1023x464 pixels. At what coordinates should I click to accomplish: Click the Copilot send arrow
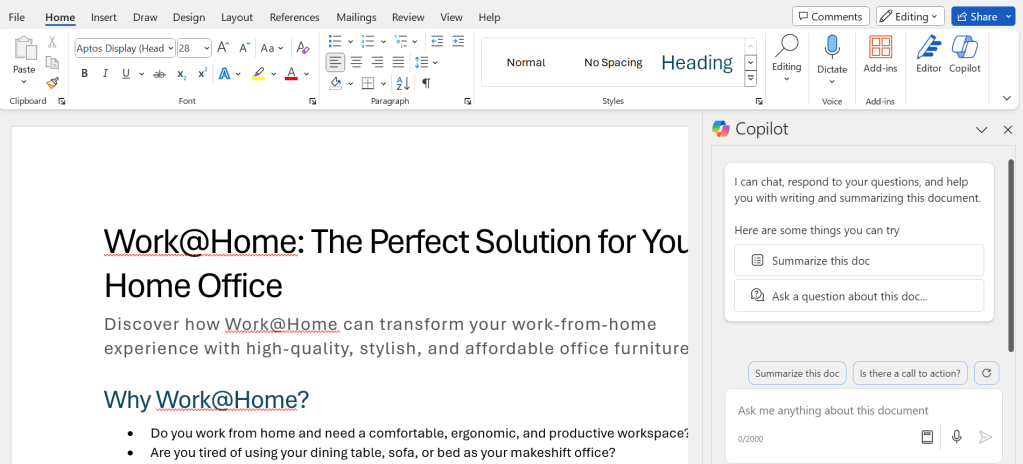tap(985, 437)
